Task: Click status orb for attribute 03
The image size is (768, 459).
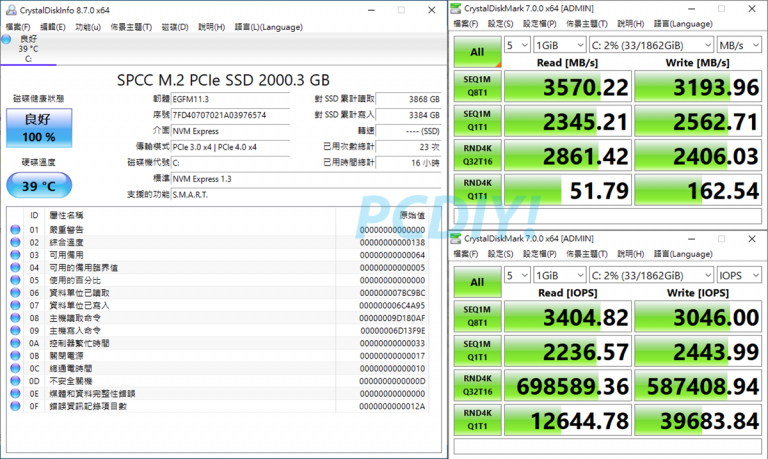Action: (x=15, y=255)
